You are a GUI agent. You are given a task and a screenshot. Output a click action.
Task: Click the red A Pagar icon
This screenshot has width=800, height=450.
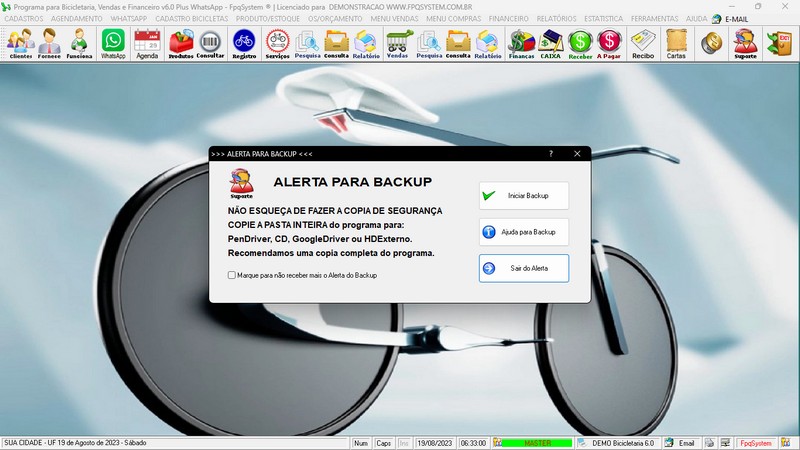point(609,44)
